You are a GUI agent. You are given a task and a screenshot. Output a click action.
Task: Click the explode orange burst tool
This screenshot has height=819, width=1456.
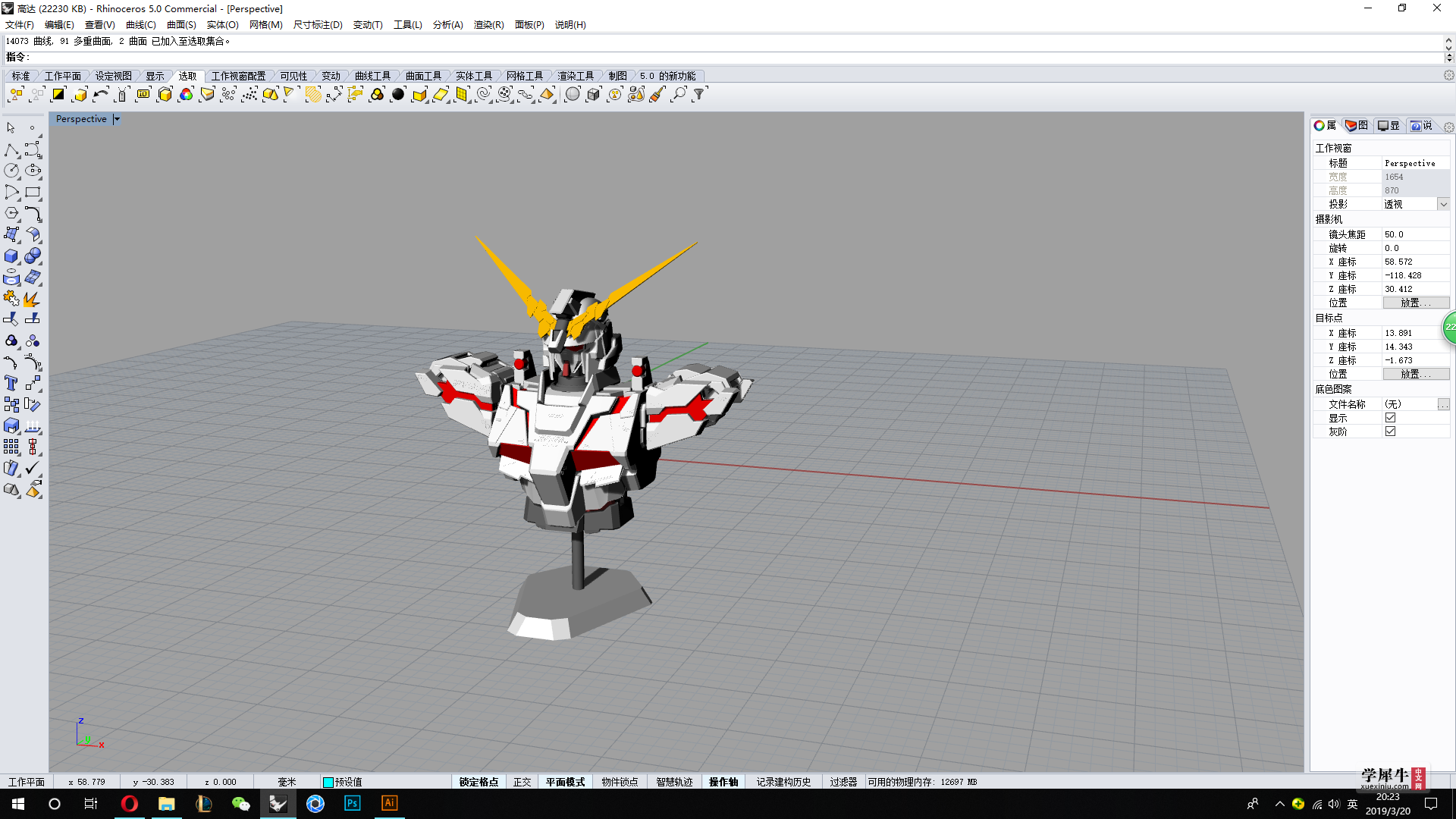tap(33, 299)
